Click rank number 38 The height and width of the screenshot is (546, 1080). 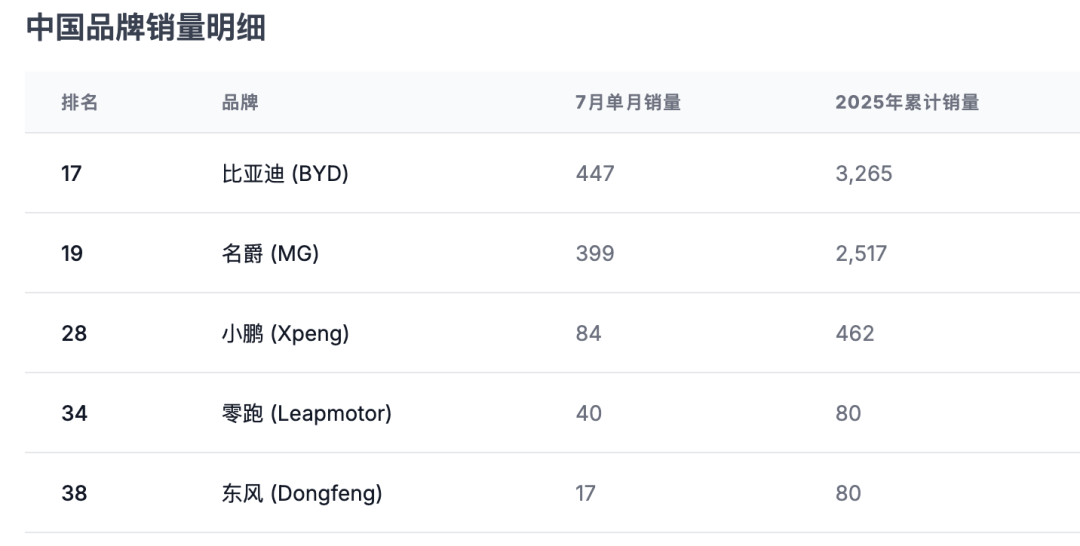point(74,493)
